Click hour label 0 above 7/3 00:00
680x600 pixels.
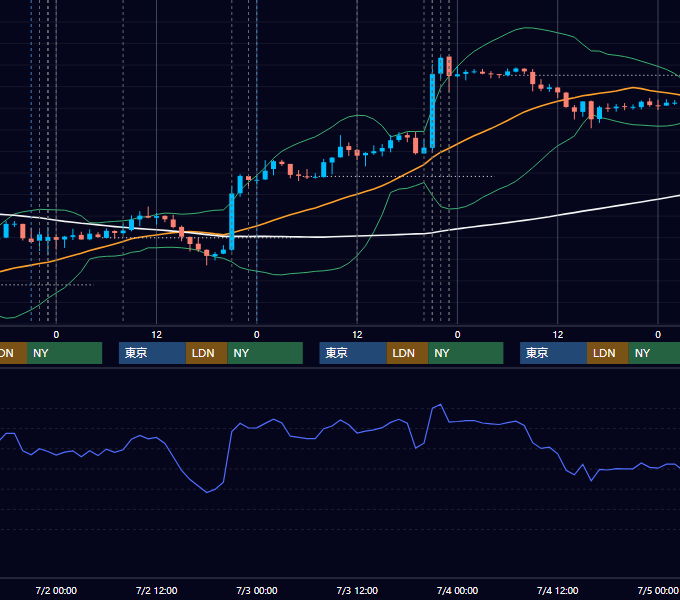click(257, 335)
